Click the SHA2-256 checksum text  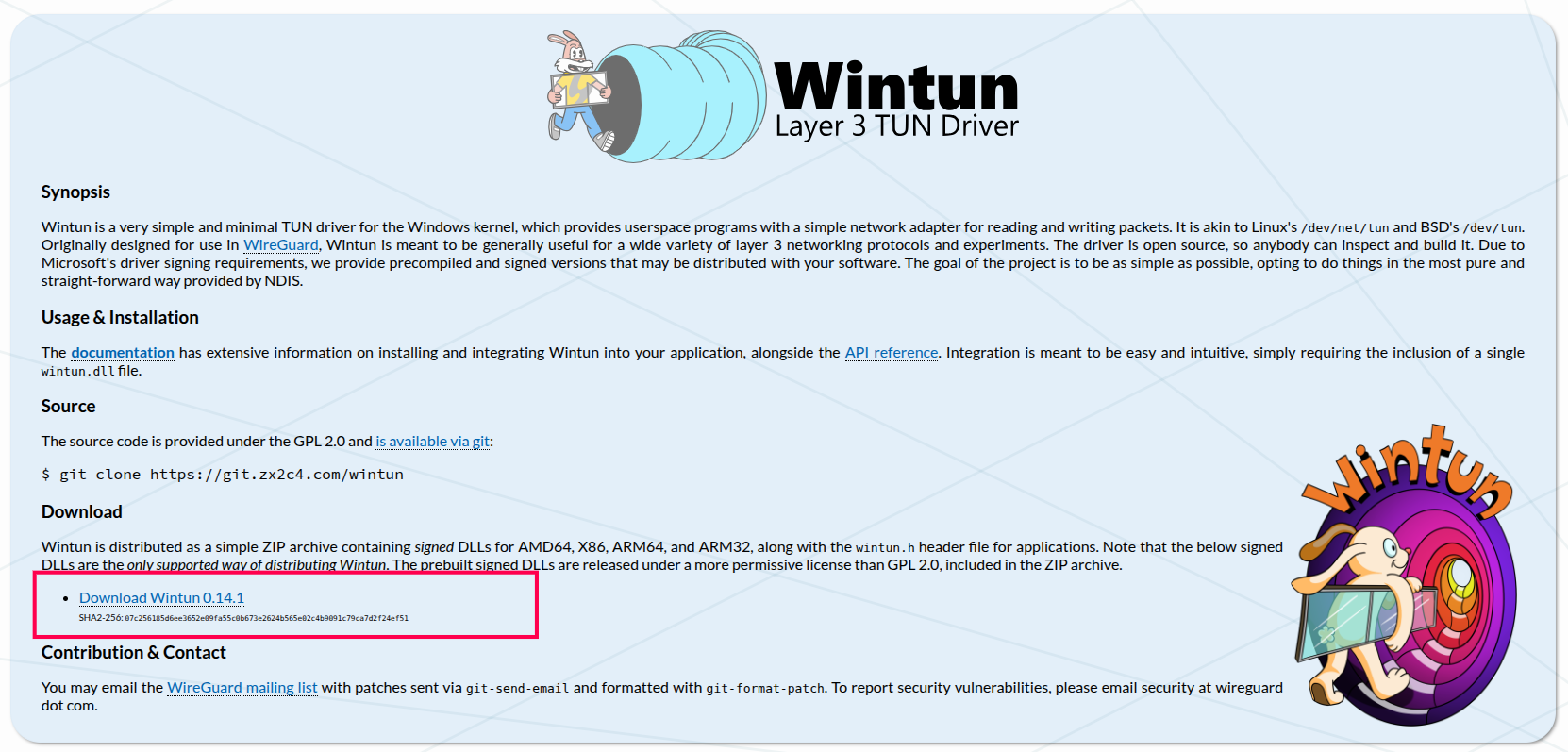pos(243,618)
